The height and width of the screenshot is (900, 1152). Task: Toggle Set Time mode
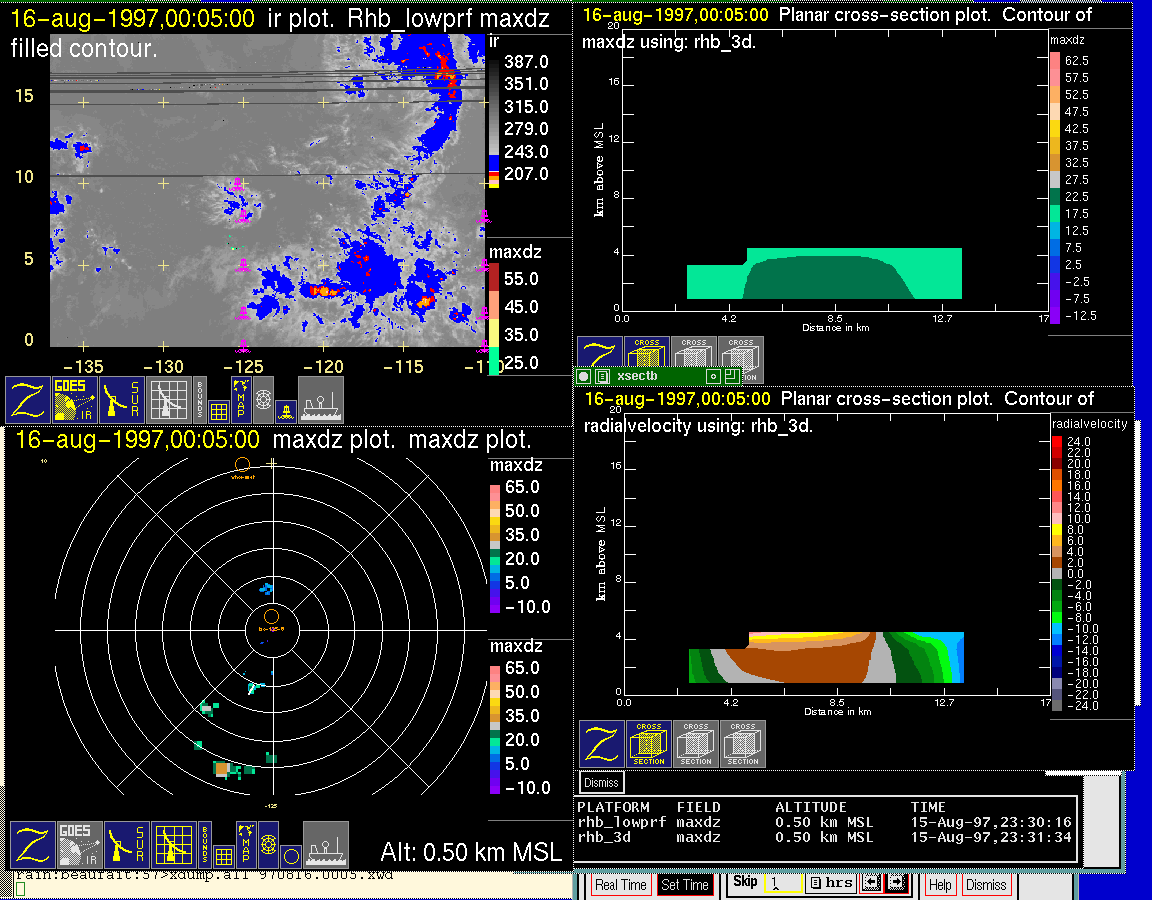point(685,885)
